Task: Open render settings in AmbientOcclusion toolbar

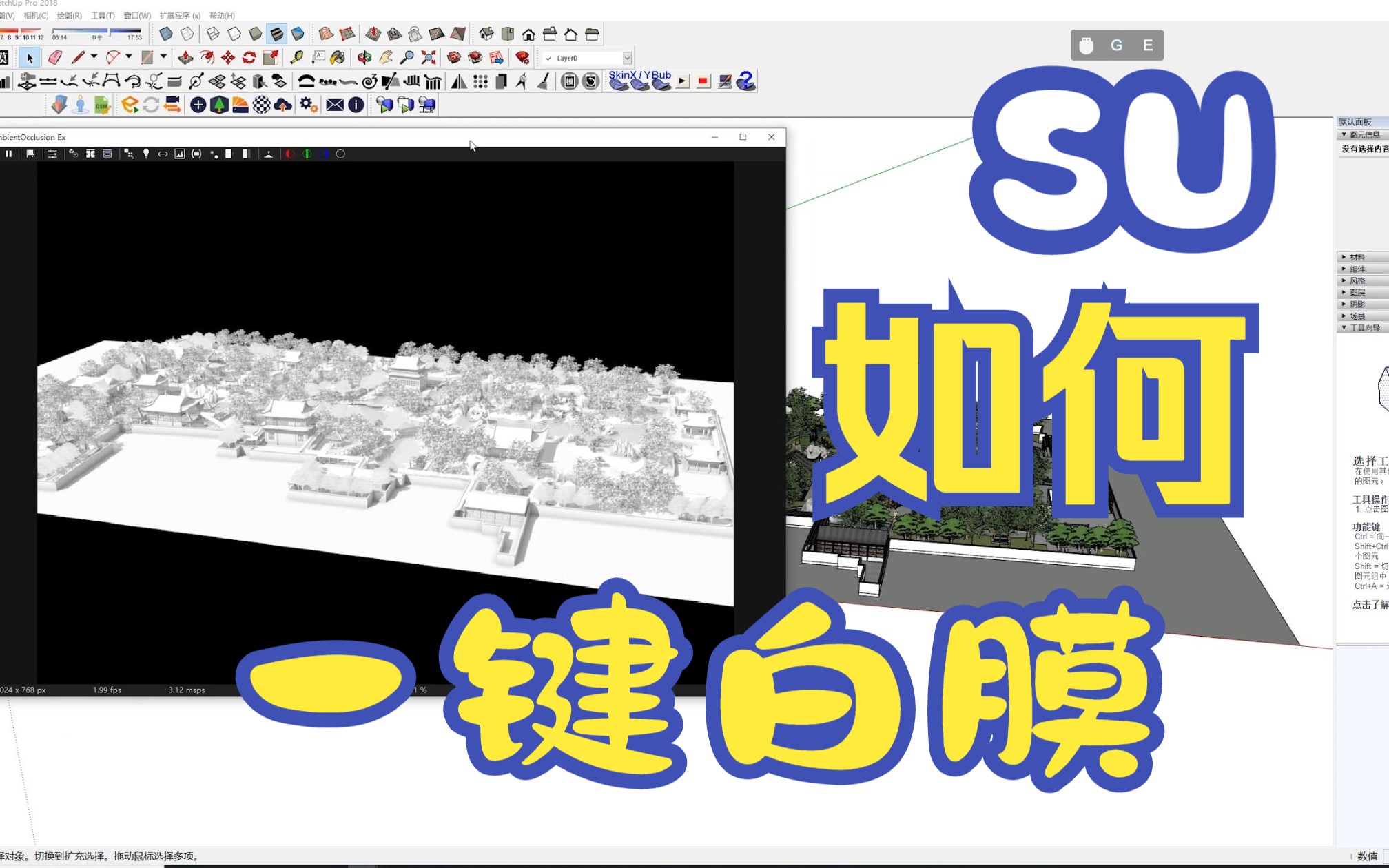Action: click(52, 154)
